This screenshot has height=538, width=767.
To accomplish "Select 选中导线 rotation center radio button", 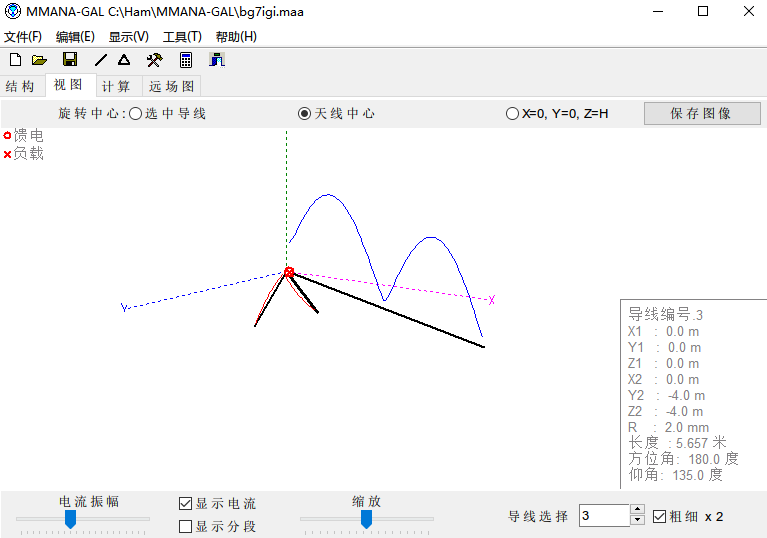I will [135, 114].
